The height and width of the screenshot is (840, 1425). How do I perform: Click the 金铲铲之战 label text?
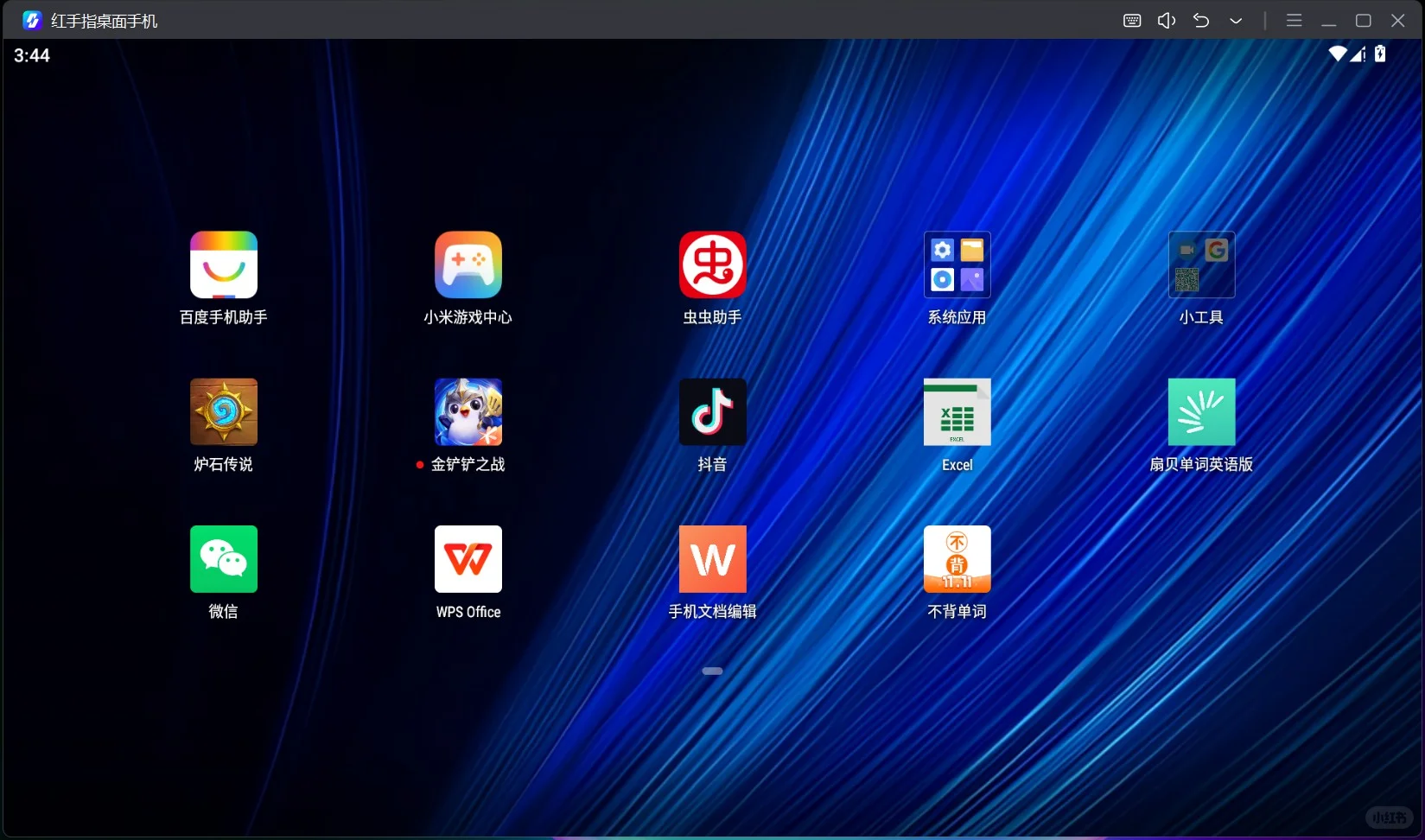pyautogui.click(x=468, y=464)
